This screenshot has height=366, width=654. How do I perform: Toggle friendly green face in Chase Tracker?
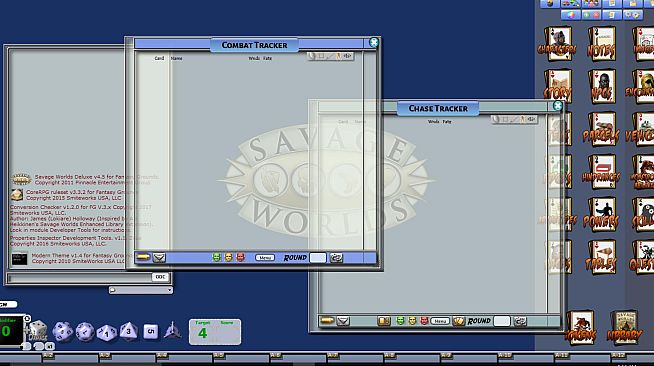pyautogui.click(x=400, y=321)
